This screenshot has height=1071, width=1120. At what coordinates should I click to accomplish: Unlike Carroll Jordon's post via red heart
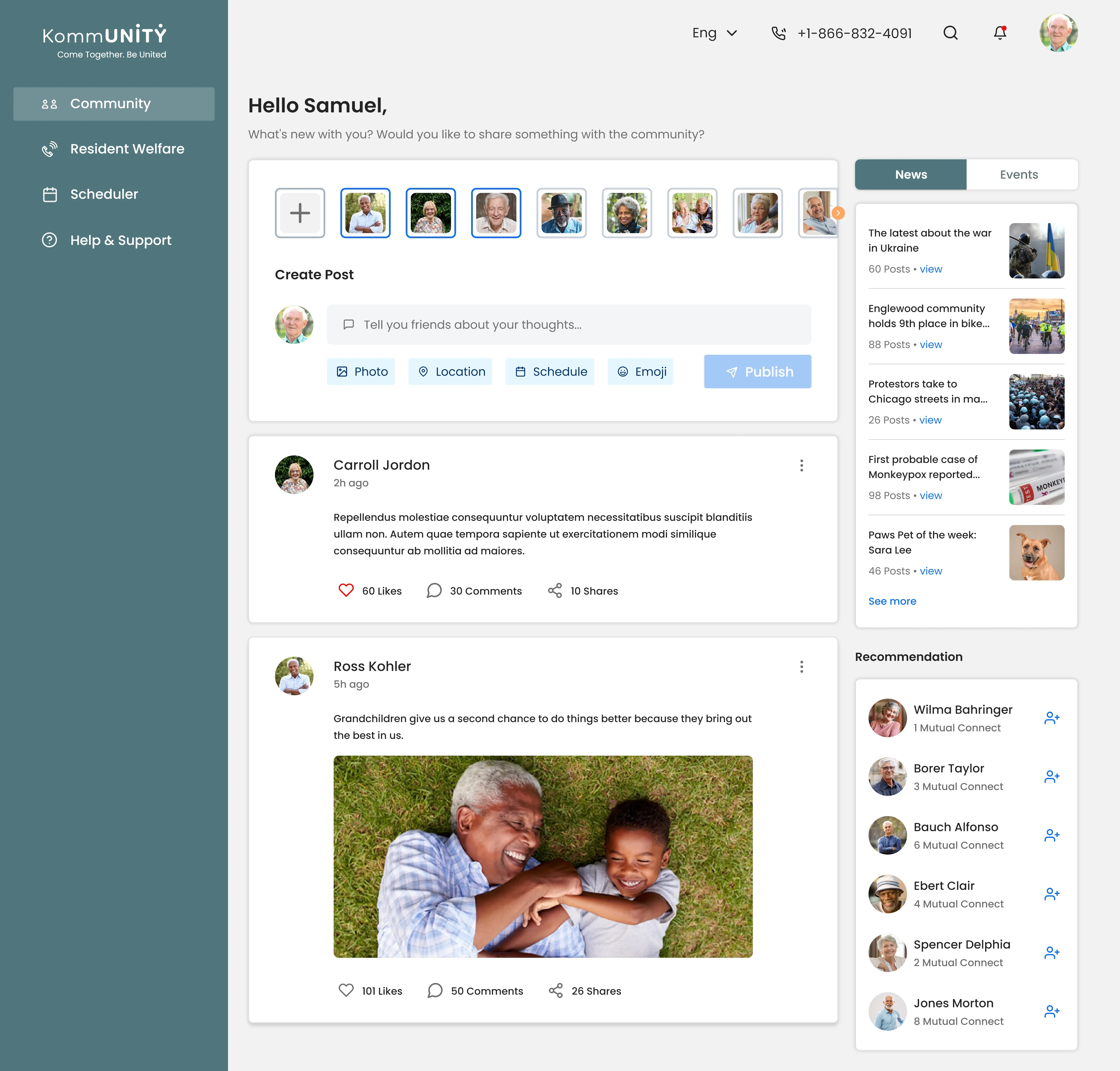[x=346, y=590]
